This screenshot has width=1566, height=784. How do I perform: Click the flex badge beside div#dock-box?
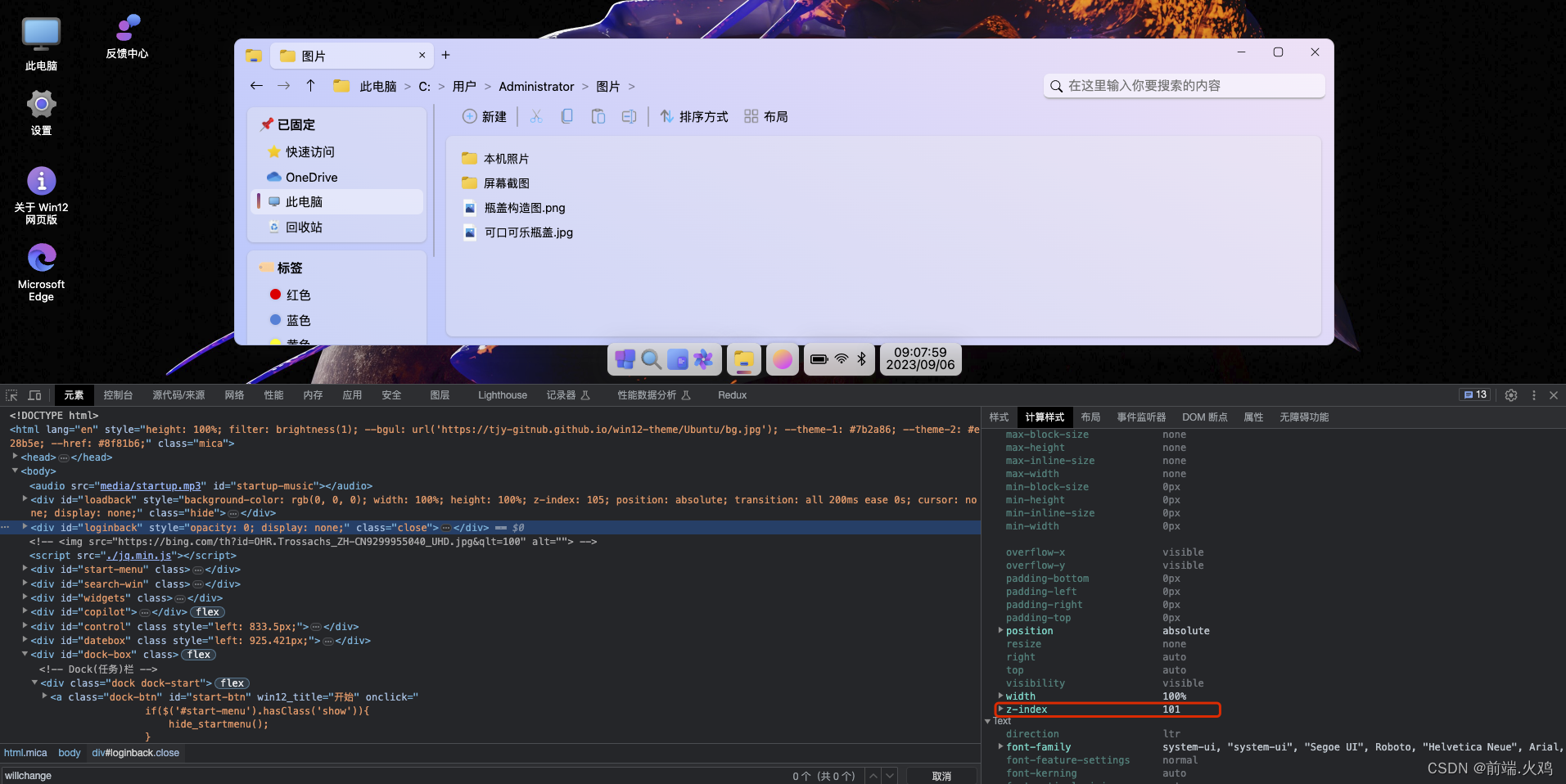point(199,654)
